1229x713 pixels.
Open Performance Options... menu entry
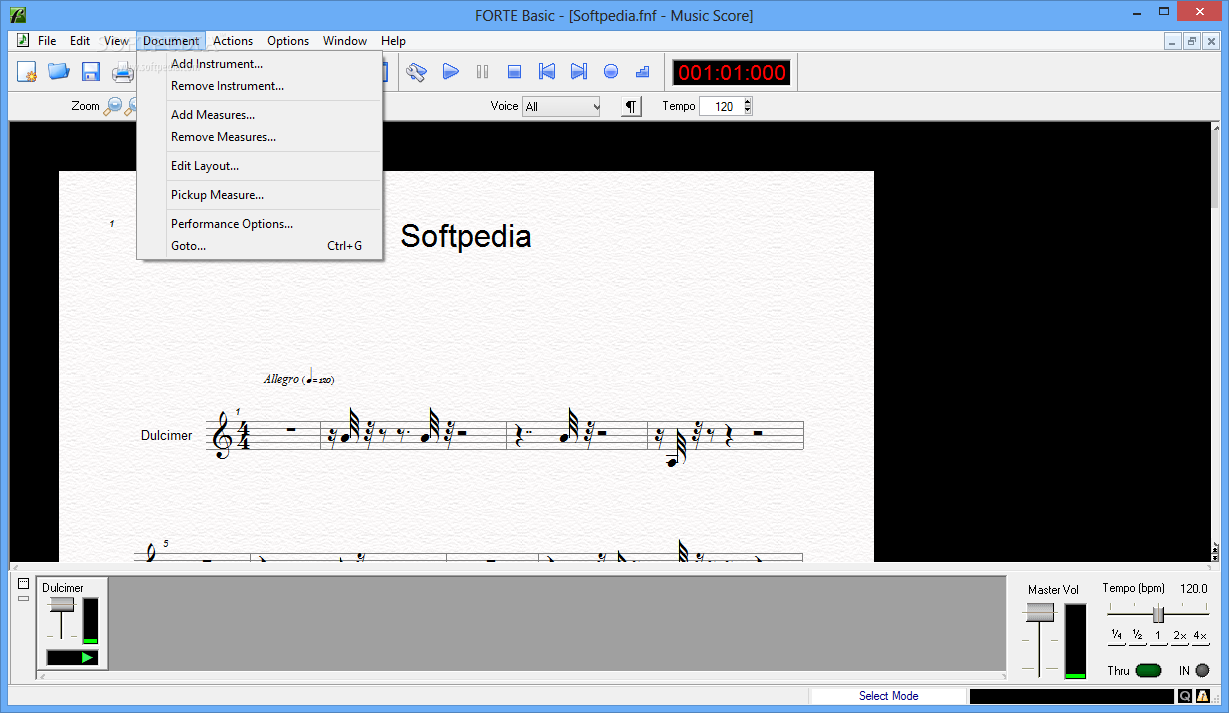pyautogui.click(x=260, y=224)
